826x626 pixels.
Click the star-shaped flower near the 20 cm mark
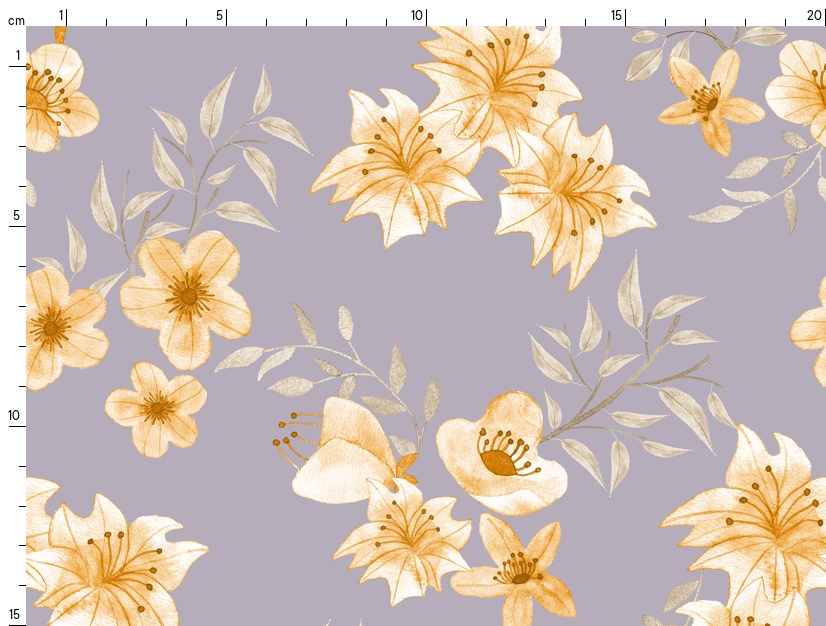coord(708,98)
